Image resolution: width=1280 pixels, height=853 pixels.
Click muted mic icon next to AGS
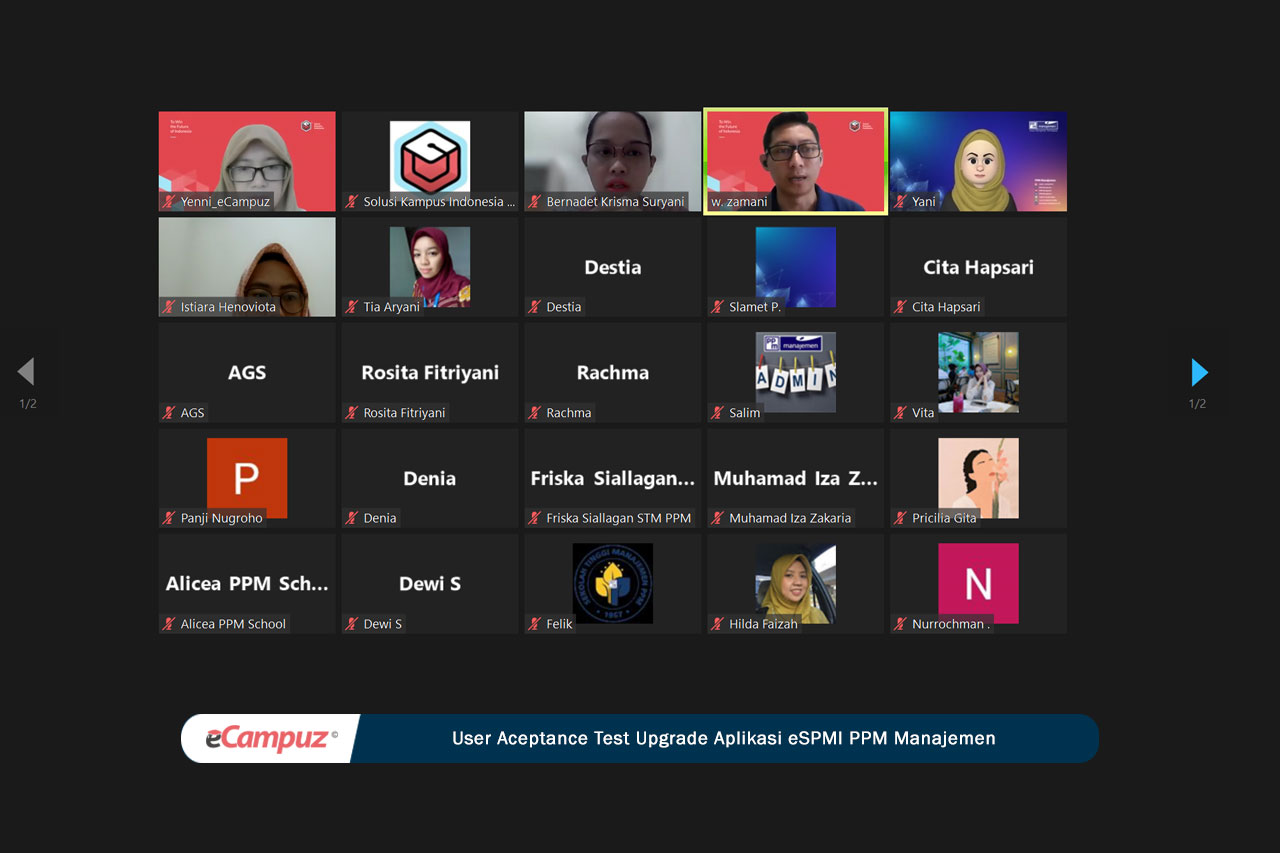coord(169,412)
